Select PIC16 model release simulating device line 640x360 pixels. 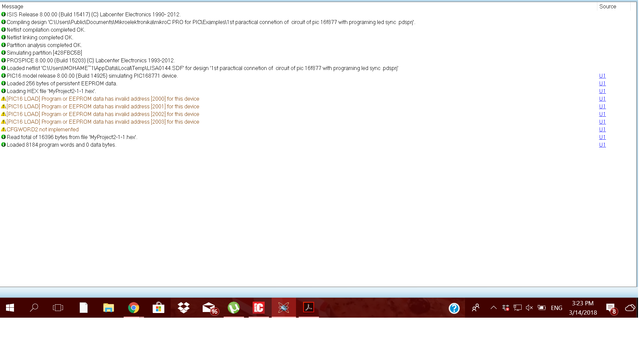click(x=92, y=76)
